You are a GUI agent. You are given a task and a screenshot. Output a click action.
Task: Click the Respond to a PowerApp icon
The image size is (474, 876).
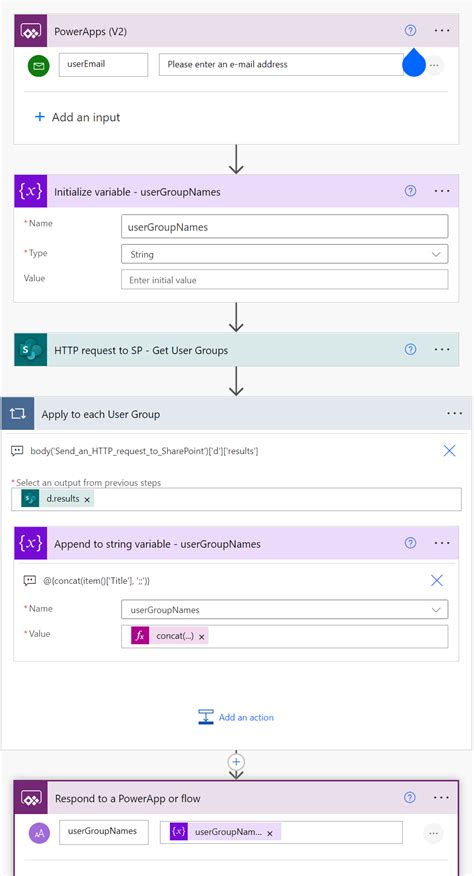coord(30,798)
